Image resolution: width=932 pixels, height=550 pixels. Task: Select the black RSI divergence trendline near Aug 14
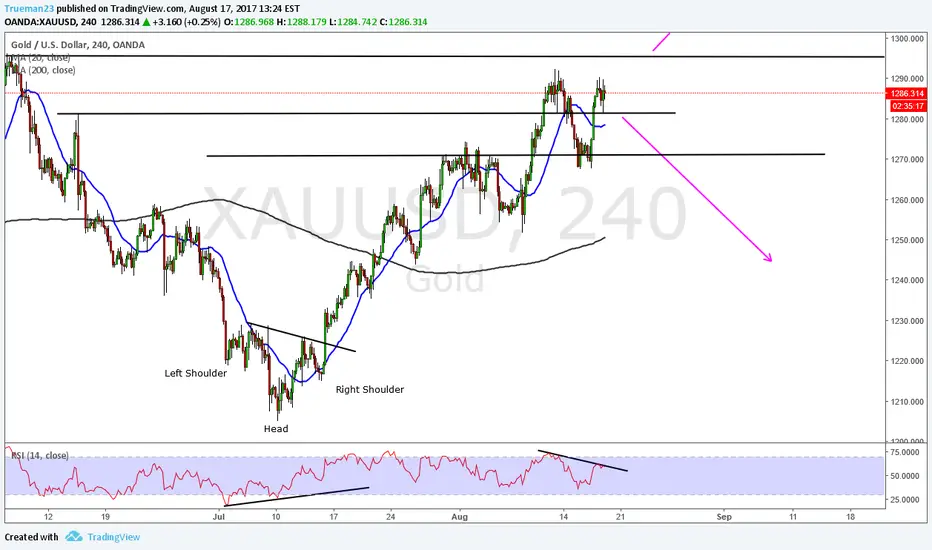click(582, 461)
